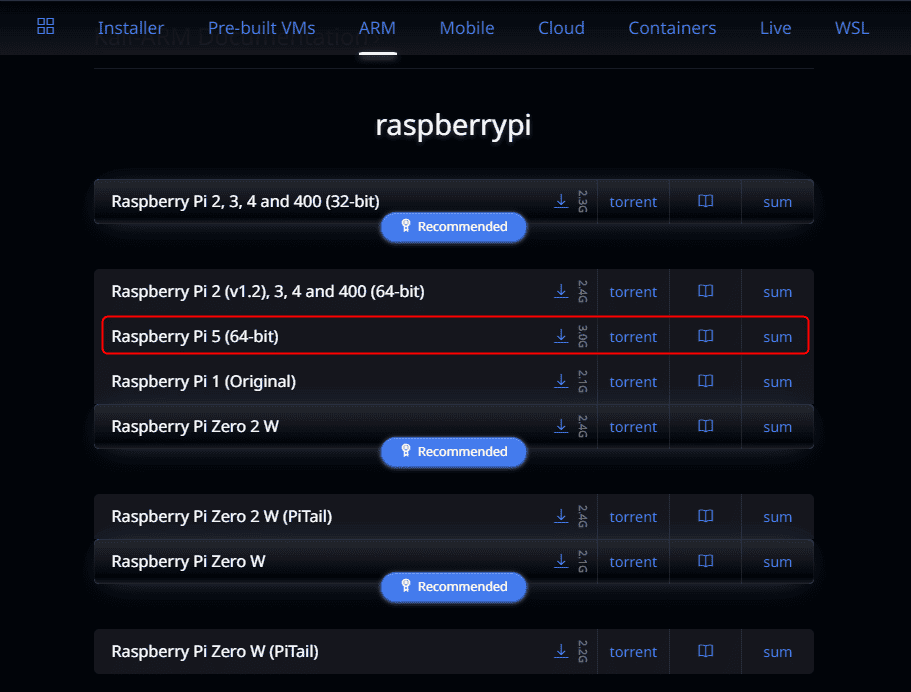Viewport: 911px width, 692px height.
Task: Open documentation book for Pi 2, 3, 4 (32-bit)
Action: (x=705, y=201)
